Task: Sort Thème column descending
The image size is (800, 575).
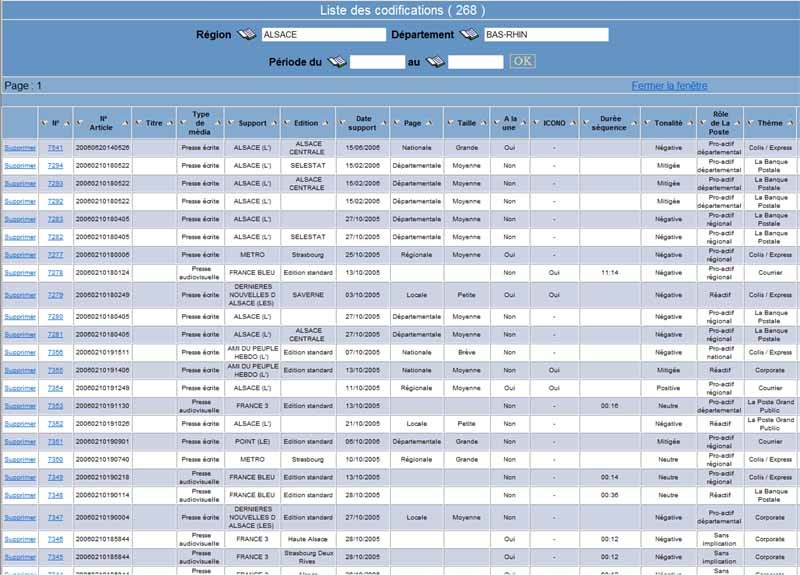Action: pyautogui.click(x=750, y=123)
